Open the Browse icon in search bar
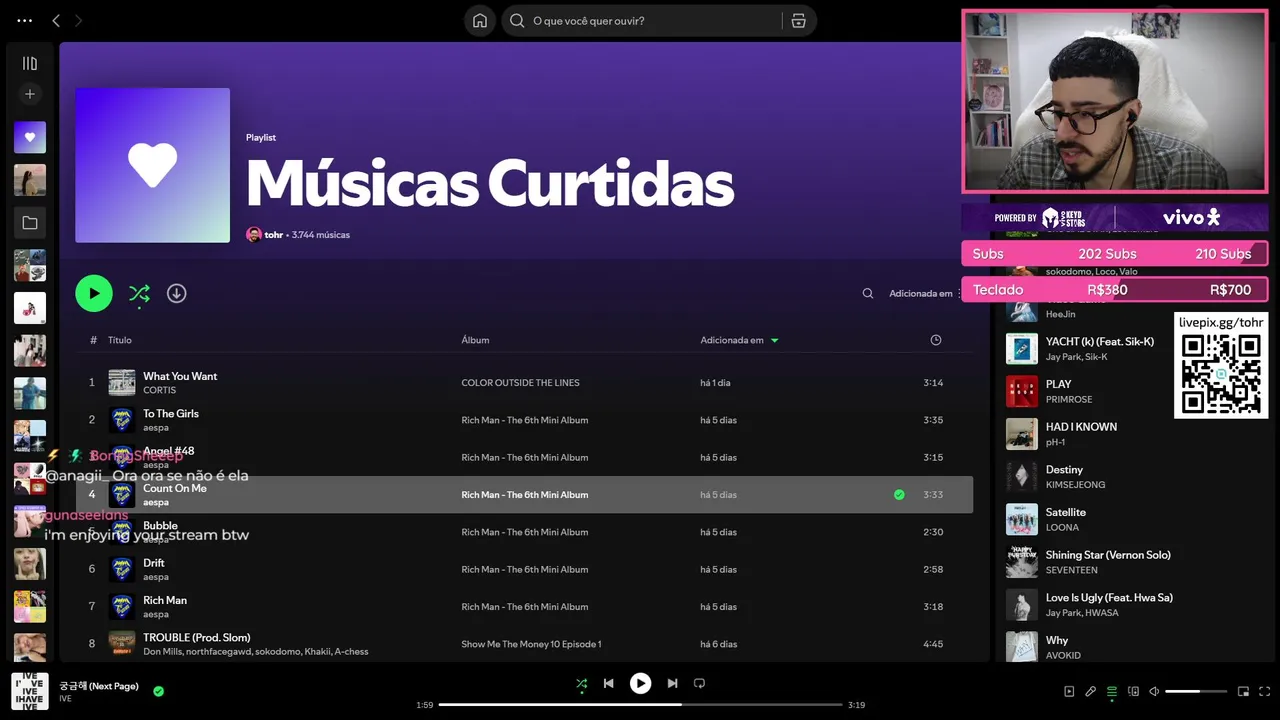Screen dimensions: 1280x720 click(x=798, y=20)
